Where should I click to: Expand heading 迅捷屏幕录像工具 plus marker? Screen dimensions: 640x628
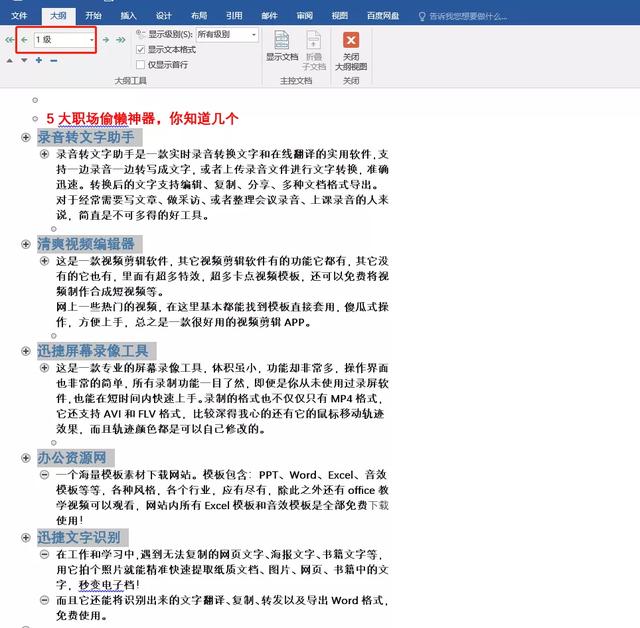pyautogui.click(x=26, y=351)
